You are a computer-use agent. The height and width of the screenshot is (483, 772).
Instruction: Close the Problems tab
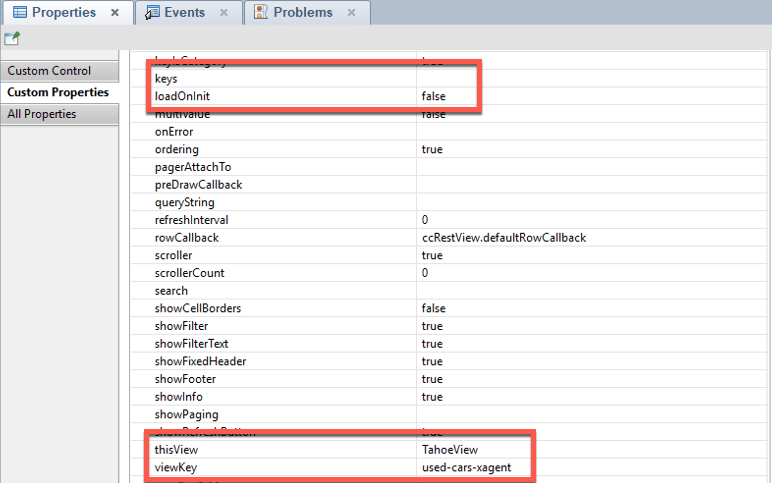click(x=352, y=13)
